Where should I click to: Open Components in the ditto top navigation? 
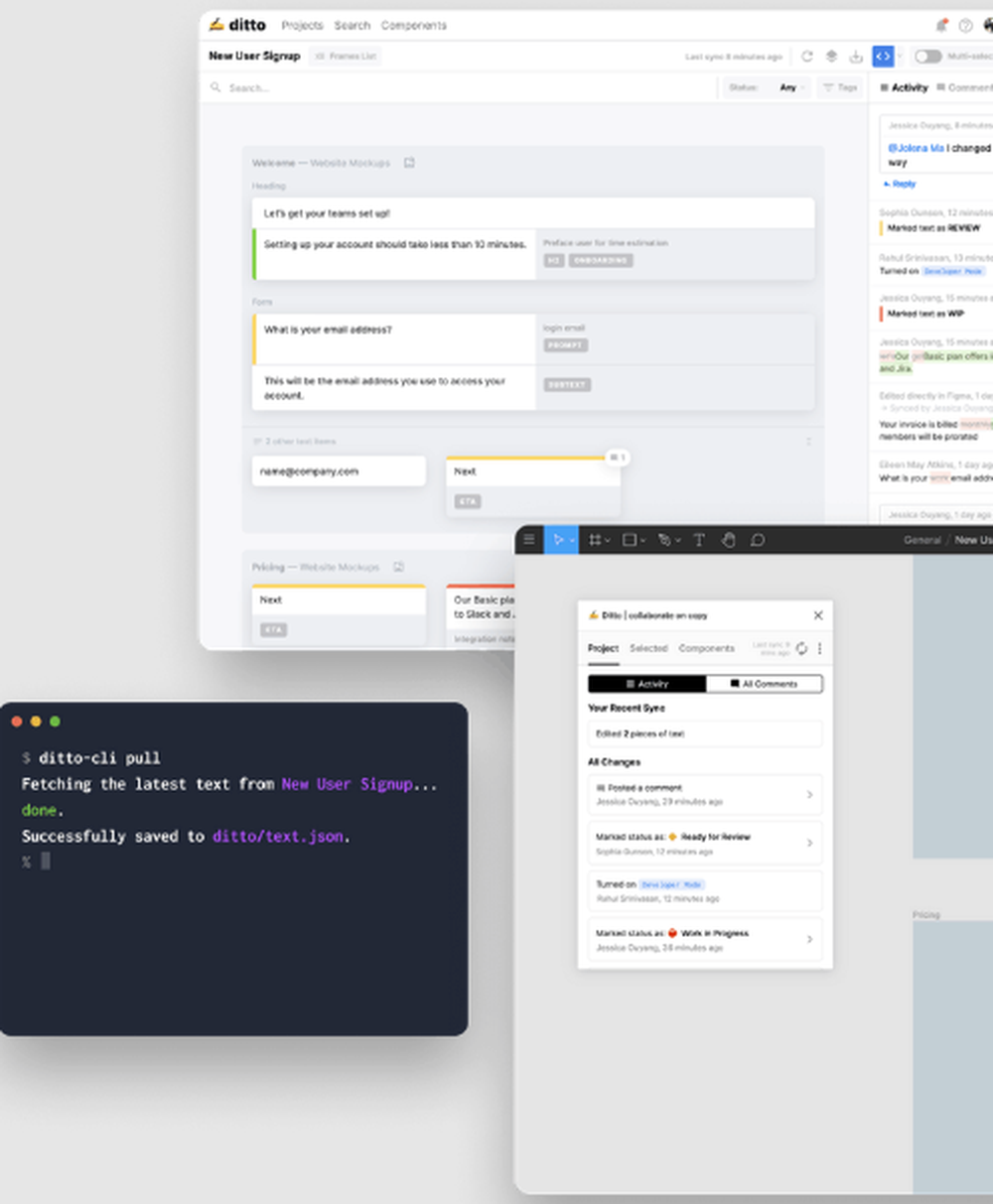pyautogui.click(x=414, y=25)
